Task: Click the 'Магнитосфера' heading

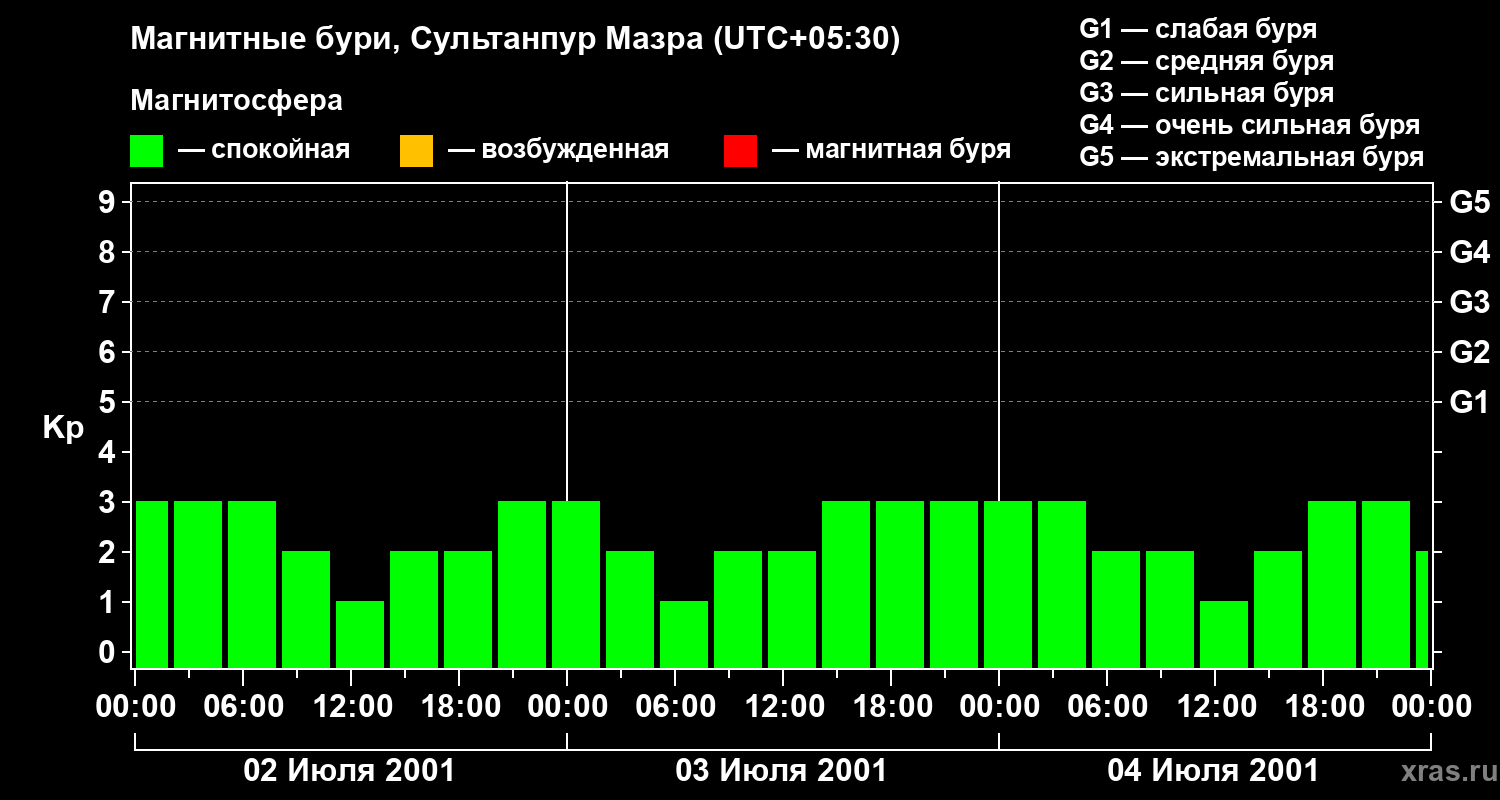Action: [x=236, y=101]
